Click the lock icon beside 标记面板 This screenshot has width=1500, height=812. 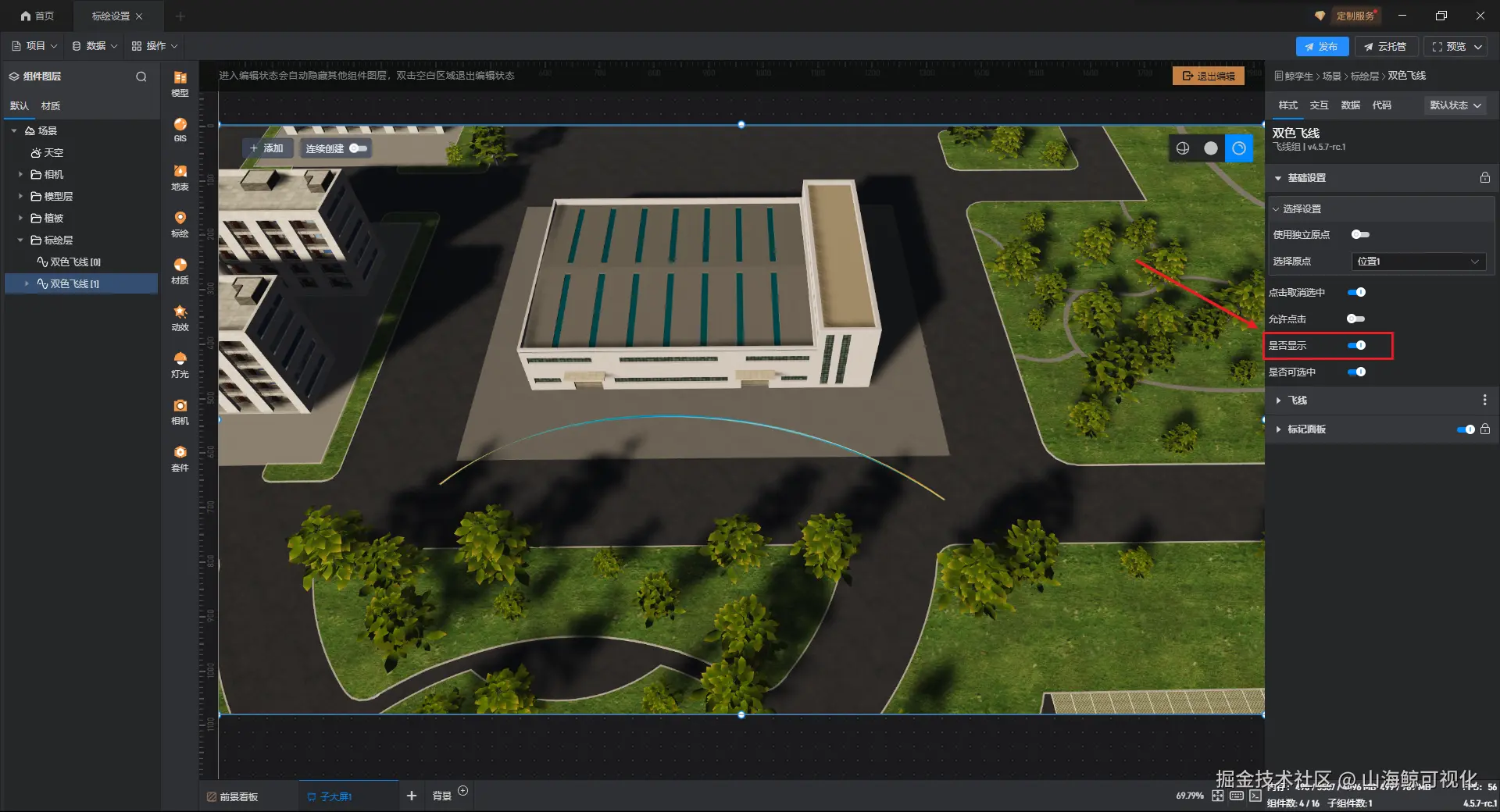[x=1484, y=429]
